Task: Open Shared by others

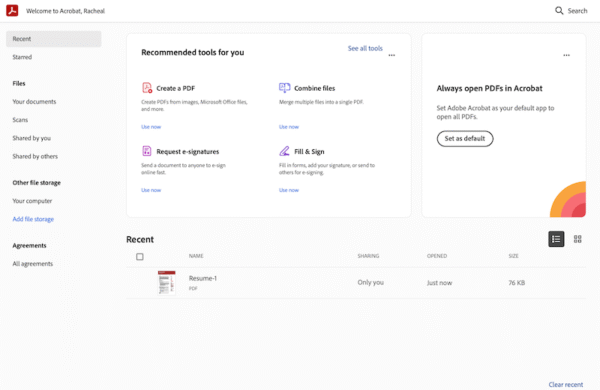Action: (x=35, y=156)
